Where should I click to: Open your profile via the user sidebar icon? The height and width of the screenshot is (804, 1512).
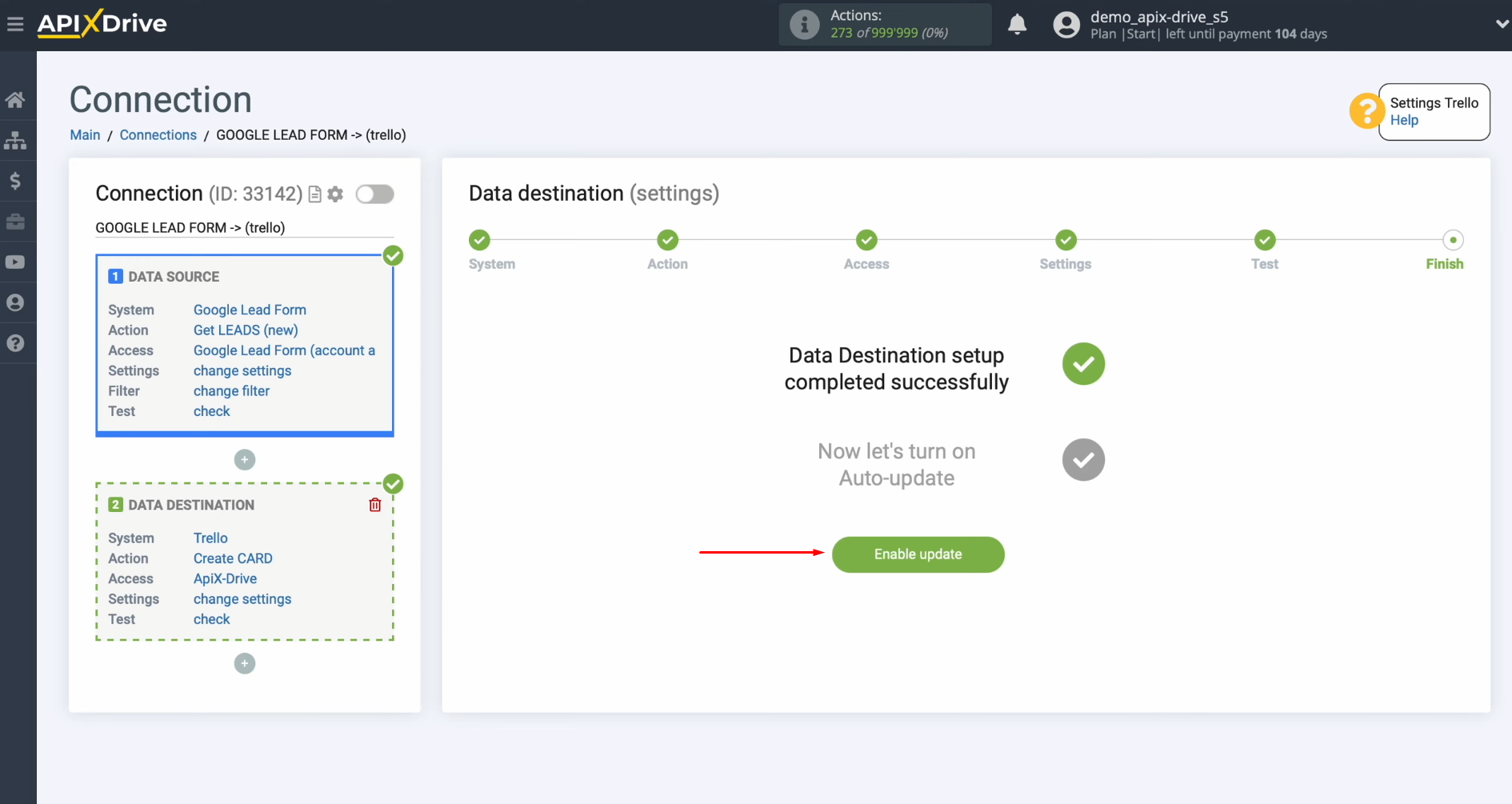click(x=16, y=302)
